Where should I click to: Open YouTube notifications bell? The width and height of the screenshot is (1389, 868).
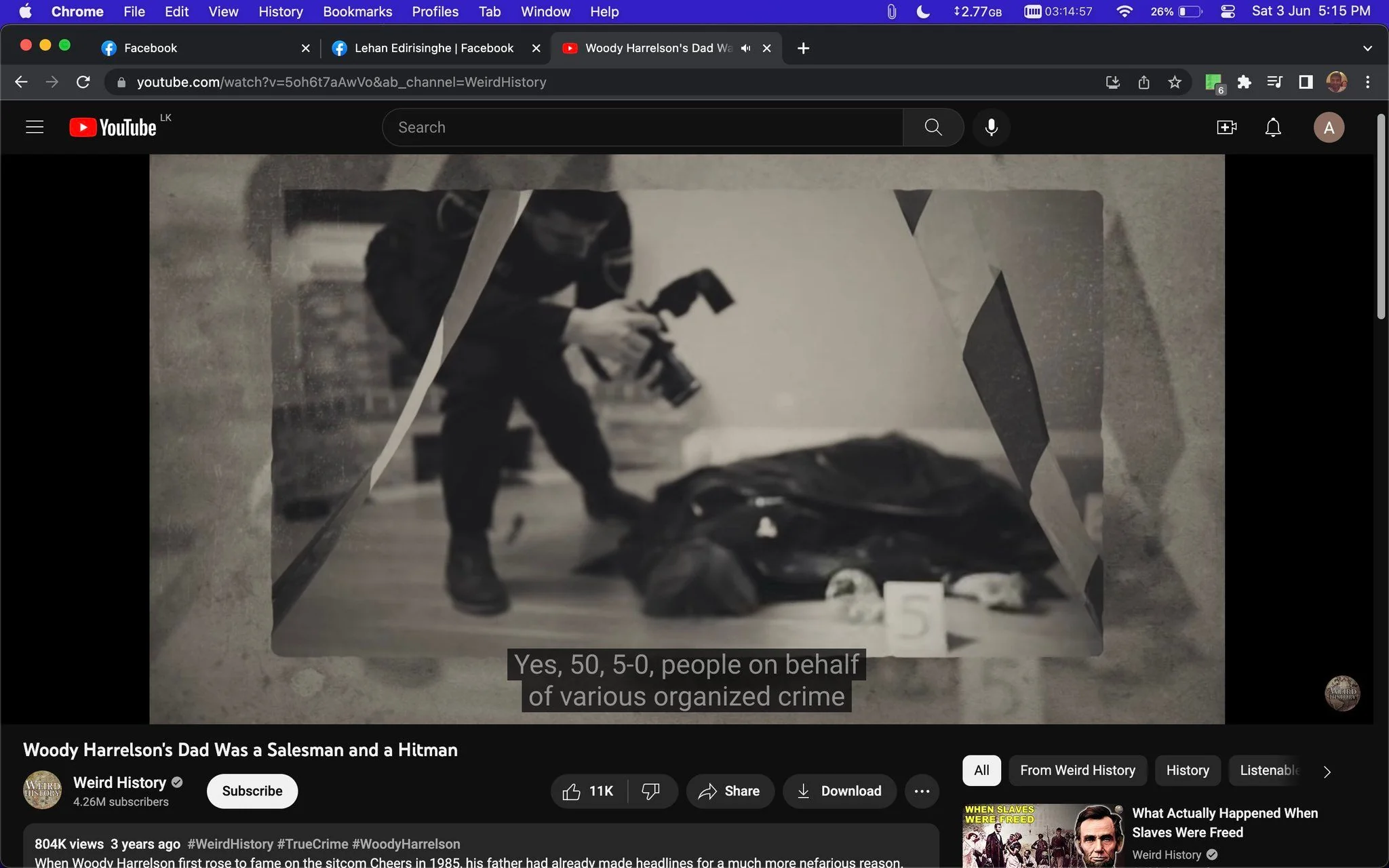point(1273,127)
